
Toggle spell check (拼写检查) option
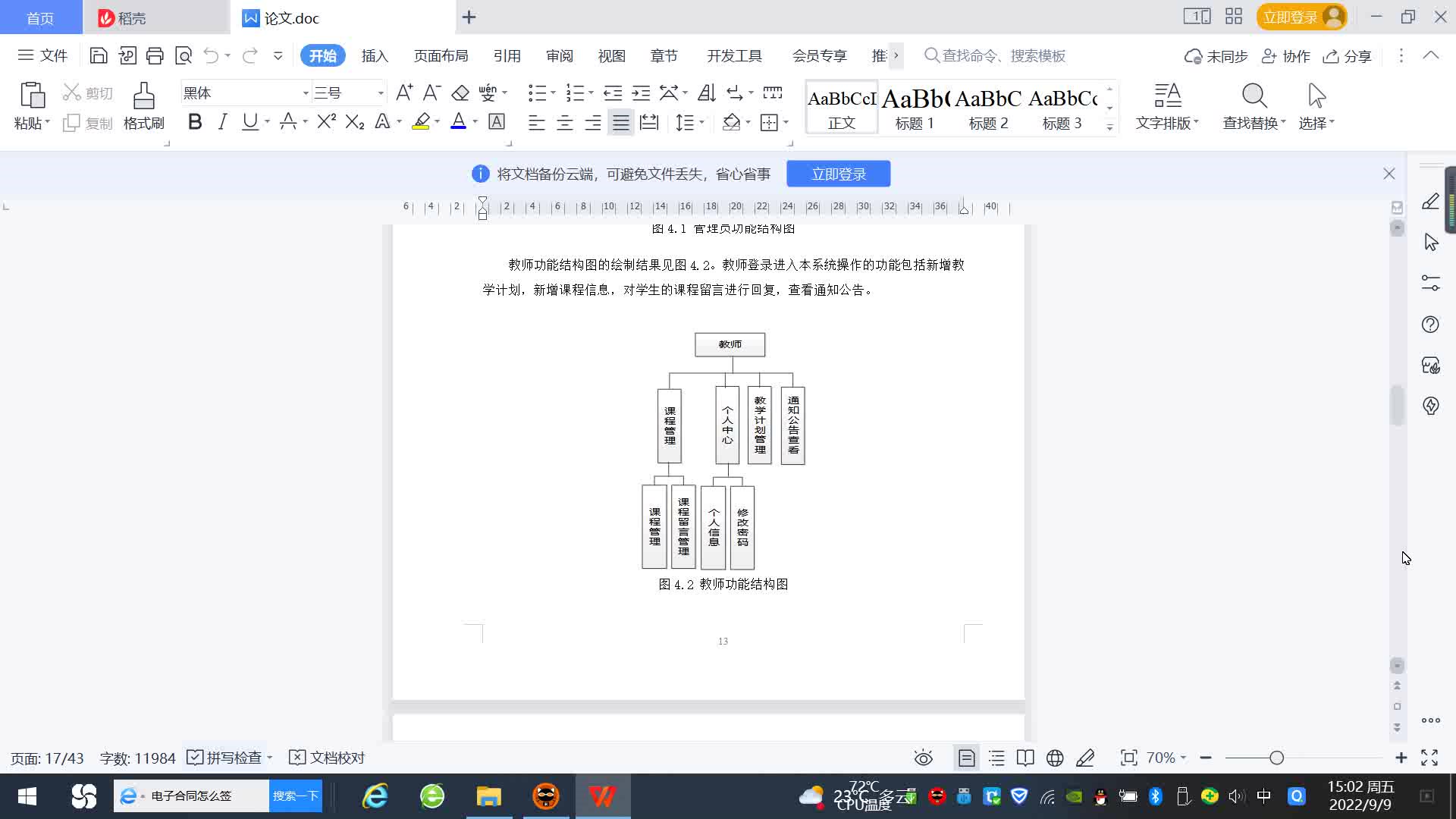click(x=227, y=758)
